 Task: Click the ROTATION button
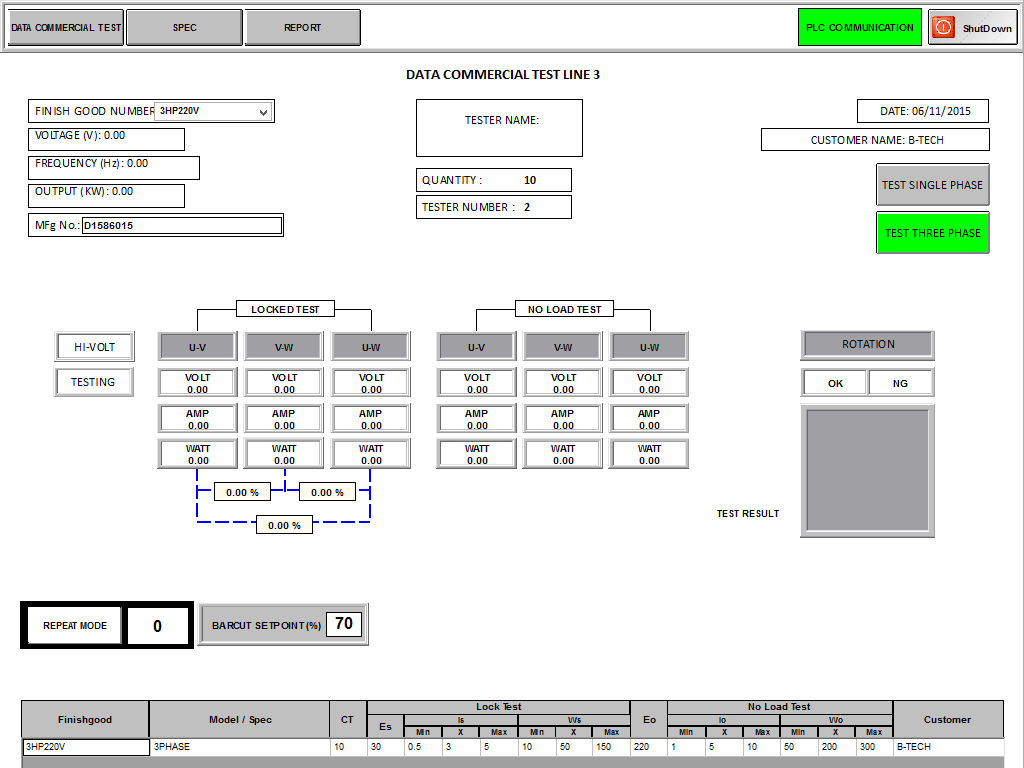pyautogui.click(x=867, y=345)
